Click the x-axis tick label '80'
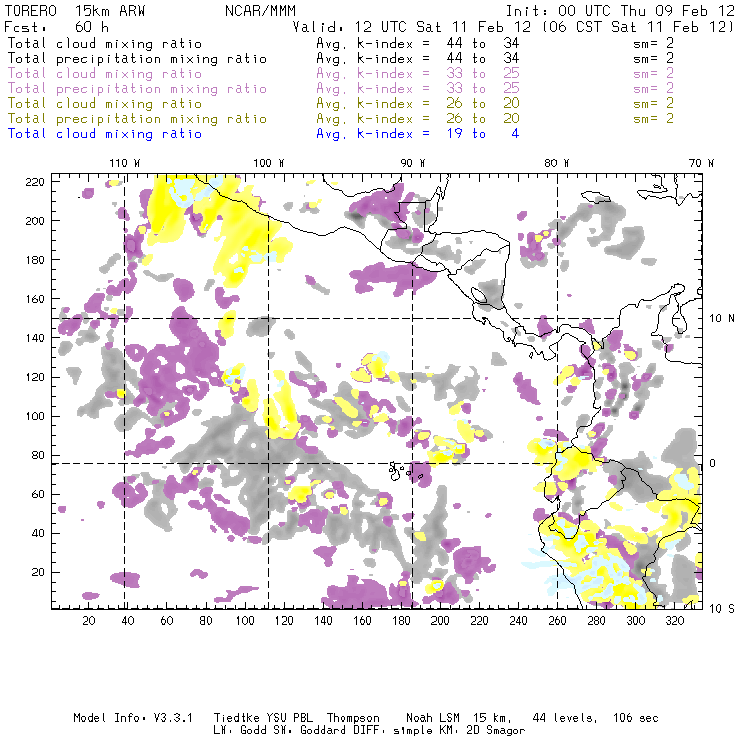 (206, 621)
